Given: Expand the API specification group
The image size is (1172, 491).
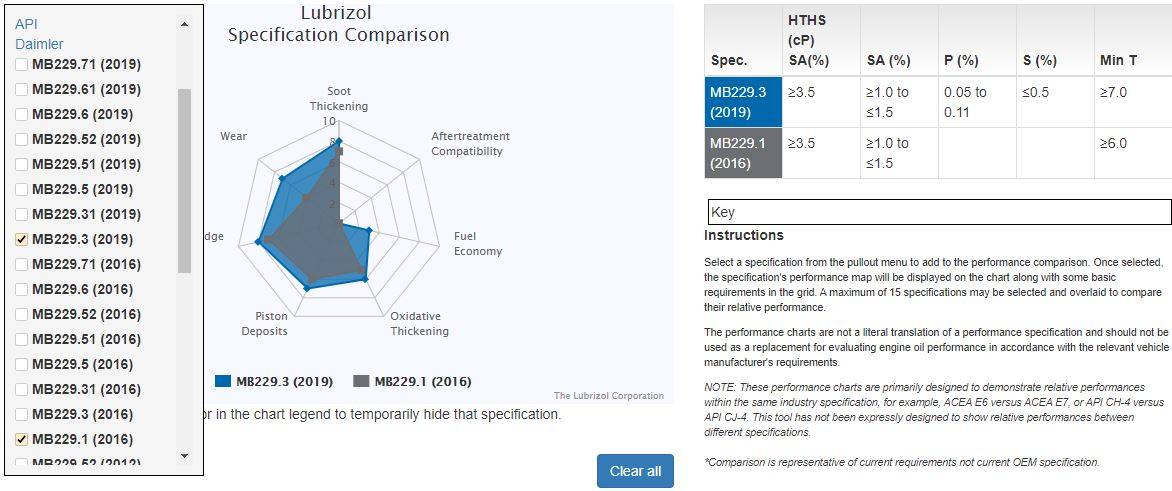Looking at the screenshot, I should (x=26, y=23).
